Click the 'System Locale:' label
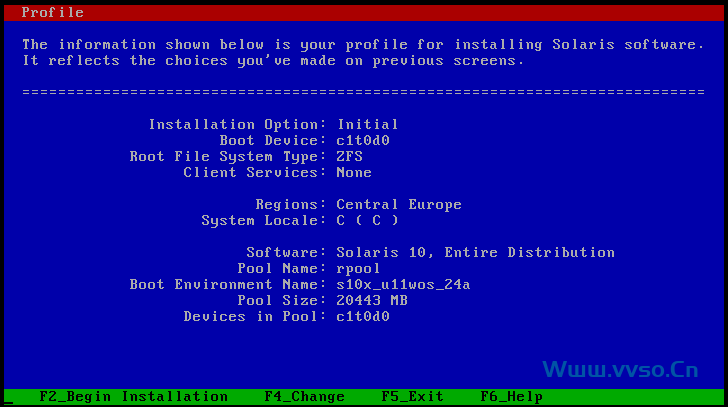Screen dimensions: 728x407 point(264,221)
